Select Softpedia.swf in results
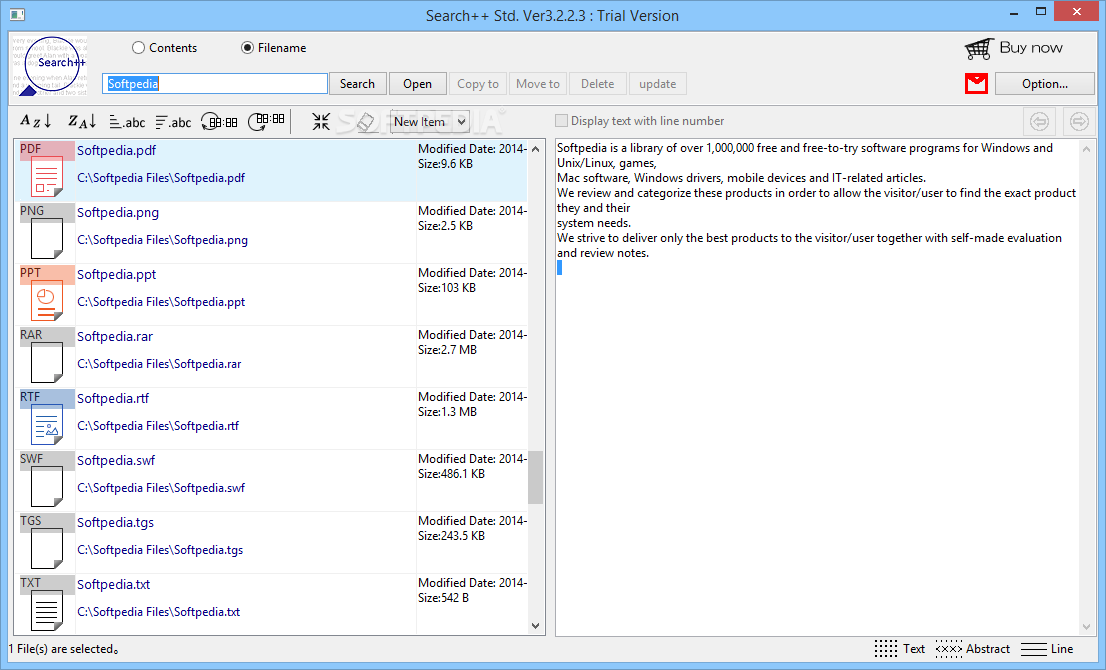The image size is (1106, 670). (116, 461)
